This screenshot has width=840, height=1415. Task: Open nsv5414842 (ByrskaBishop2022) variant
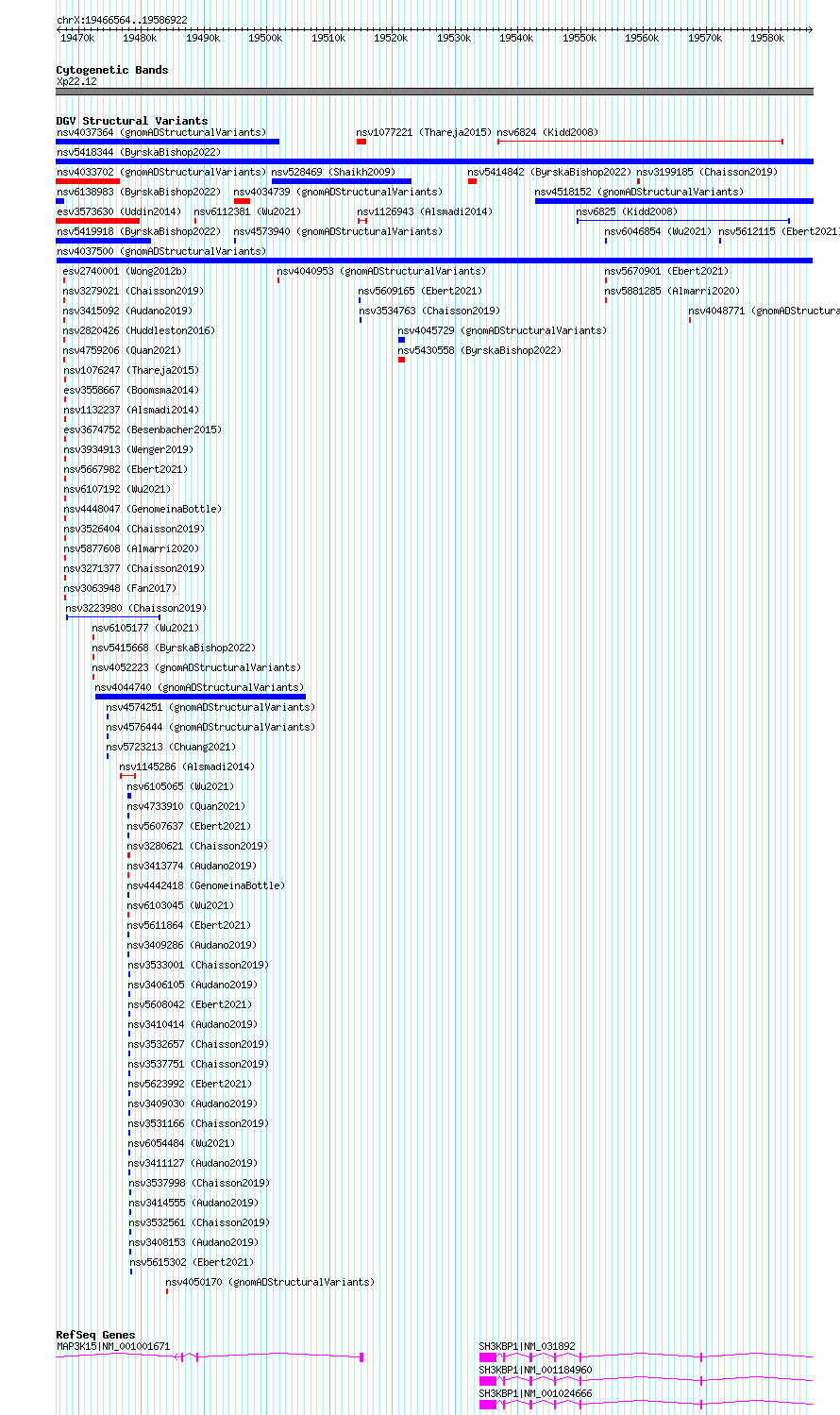click(x=549, y=173)
